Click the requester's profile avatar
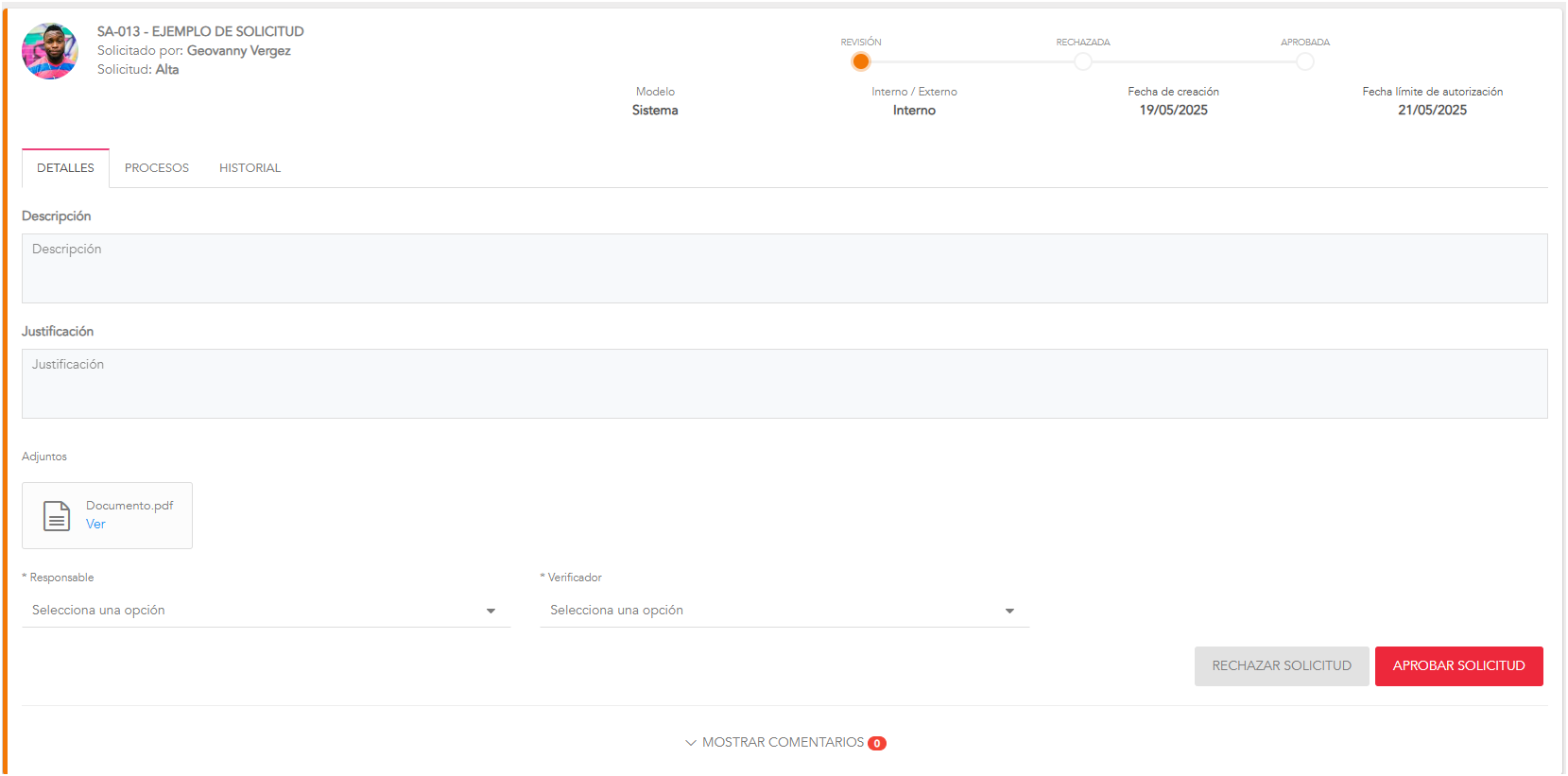The height and width of the screenshot is (776, 1568). point(50,51)
